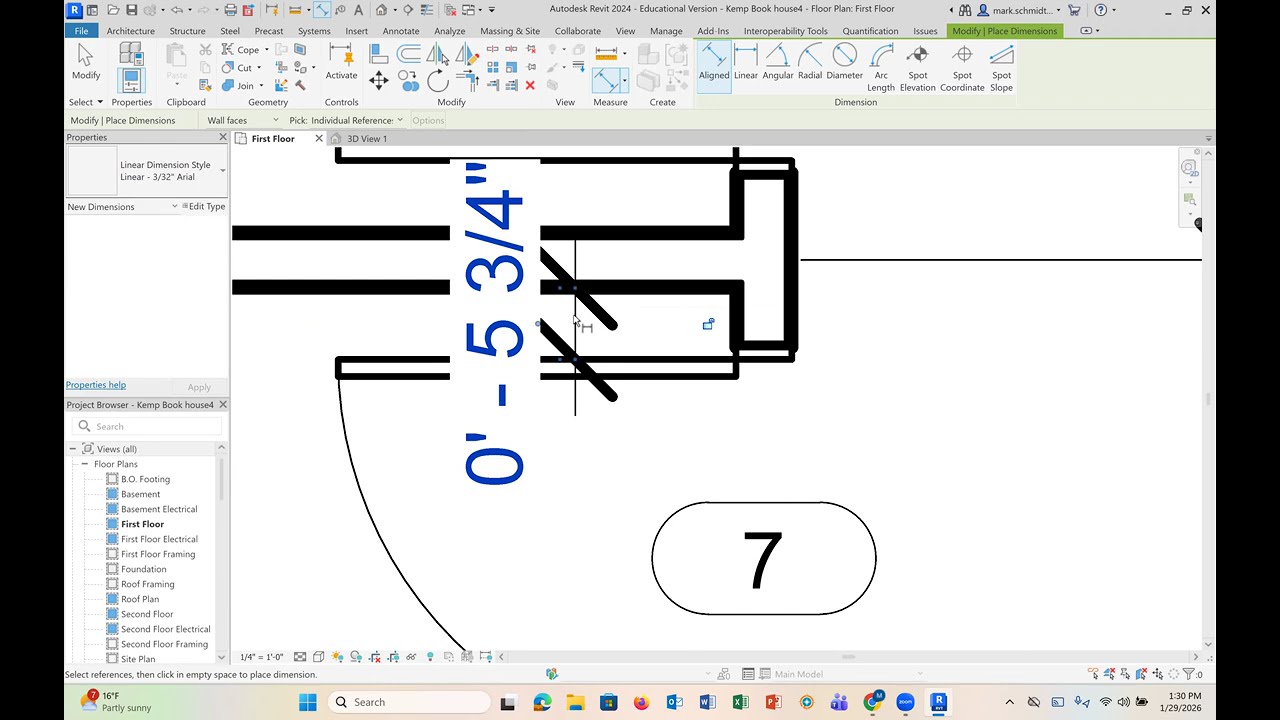
Task: Toggle Crop View icon in view control bar
Action: coord(374,657)
